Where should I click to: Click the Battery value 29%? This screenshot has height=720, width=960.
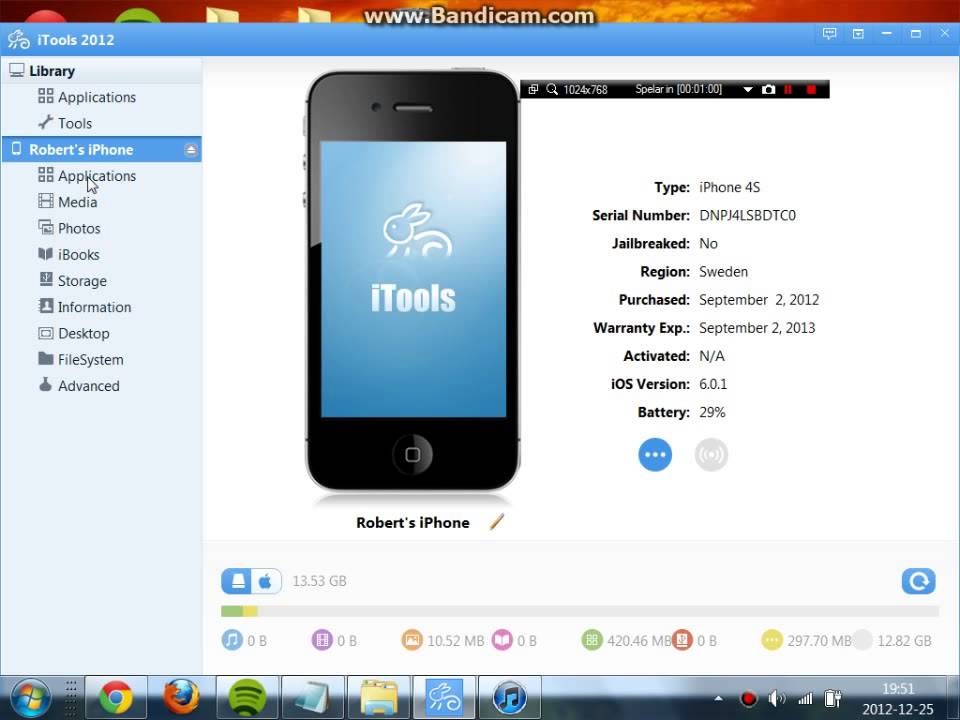pyautogui.click(x=712, y=413)
